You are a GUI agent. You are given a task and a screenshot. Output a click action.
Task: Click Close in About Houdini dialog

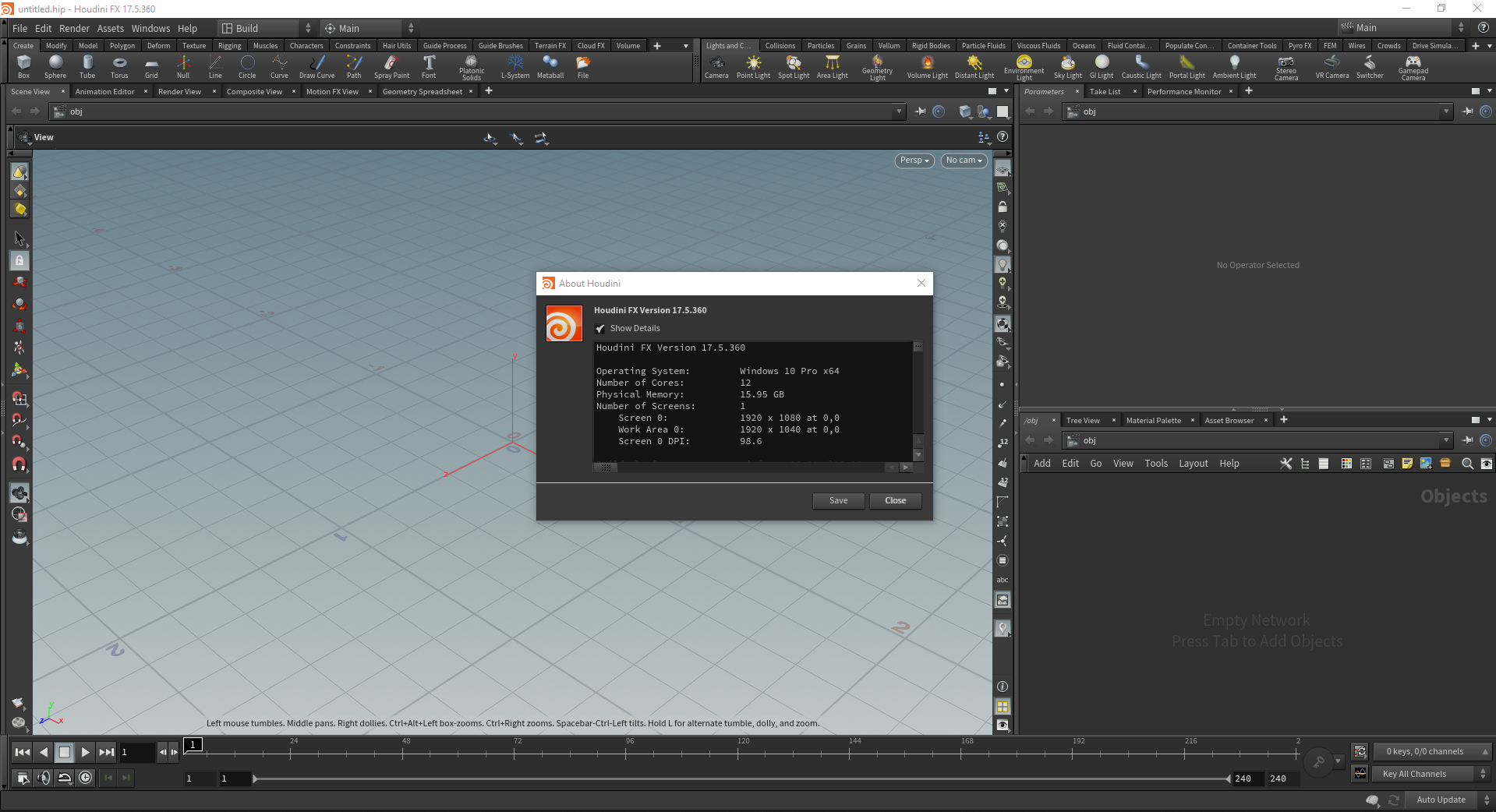click(x=895, y=500)
